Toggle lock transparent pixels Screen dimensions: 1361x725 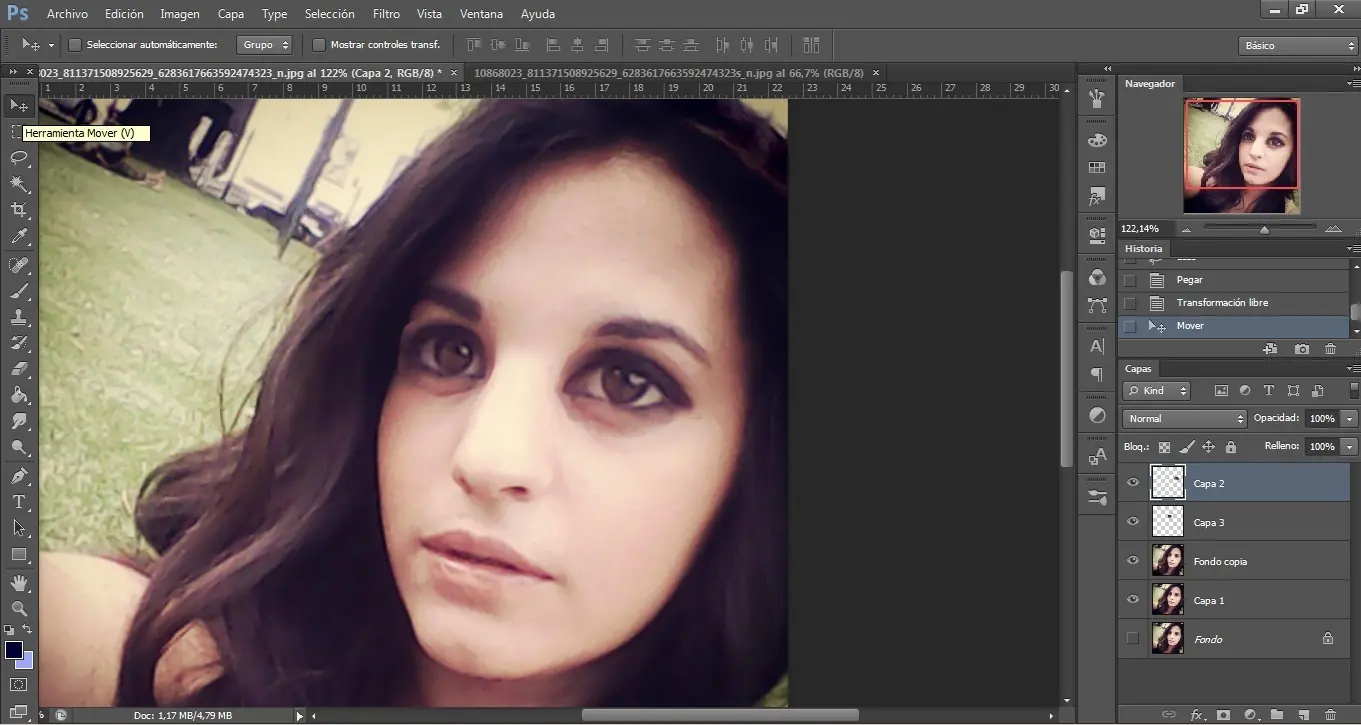1164,447
